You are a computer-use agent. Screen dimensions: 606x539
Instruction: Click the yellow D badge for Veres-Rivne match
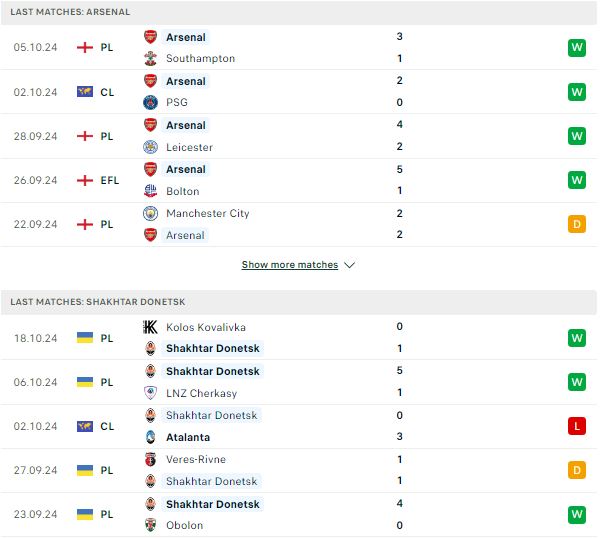(577, 470)
